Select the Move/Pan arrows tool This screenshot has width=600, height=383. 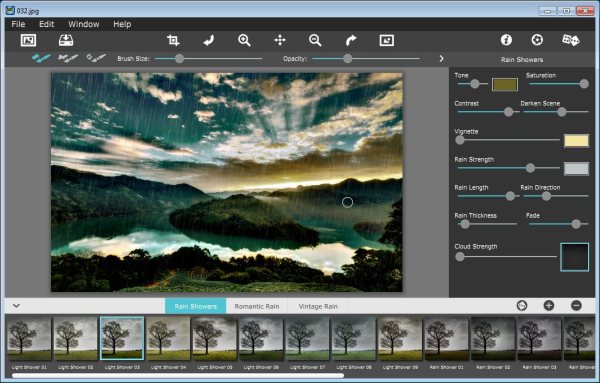280,40
